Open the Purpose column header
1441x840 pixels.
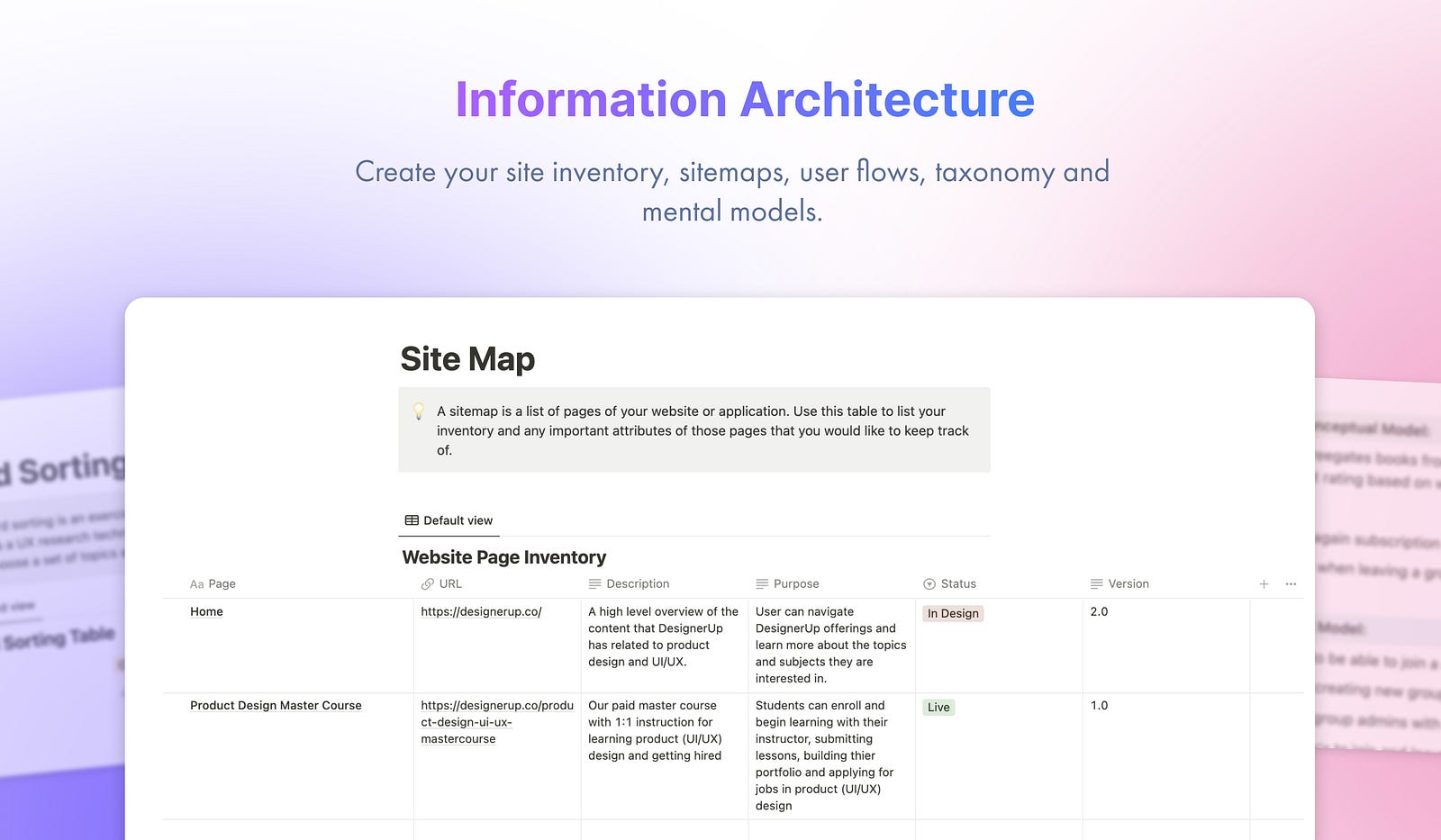pyautogui.click(x=787, y=583)
